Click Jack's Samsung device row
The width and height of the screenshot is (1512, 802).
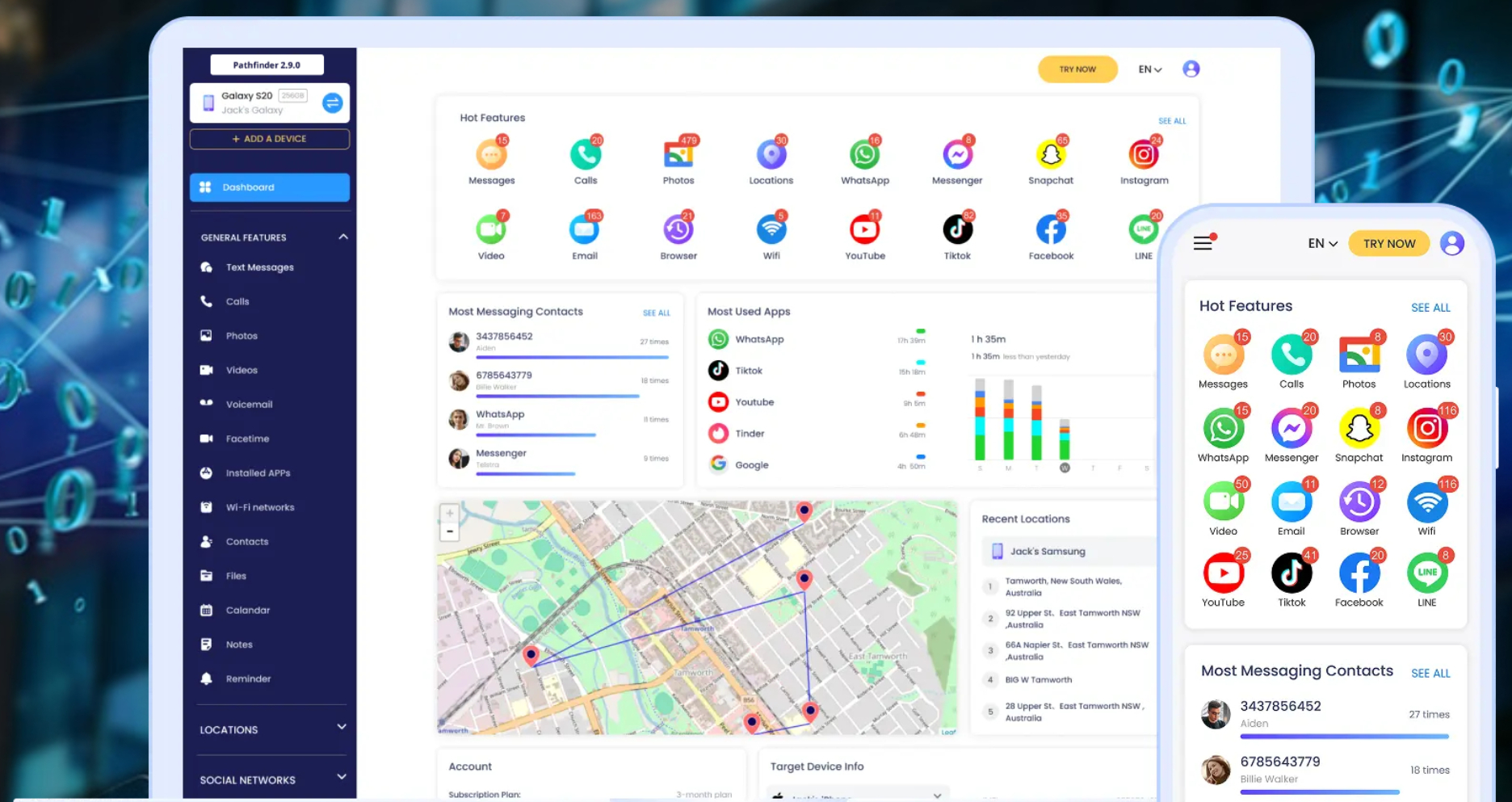1068,551
